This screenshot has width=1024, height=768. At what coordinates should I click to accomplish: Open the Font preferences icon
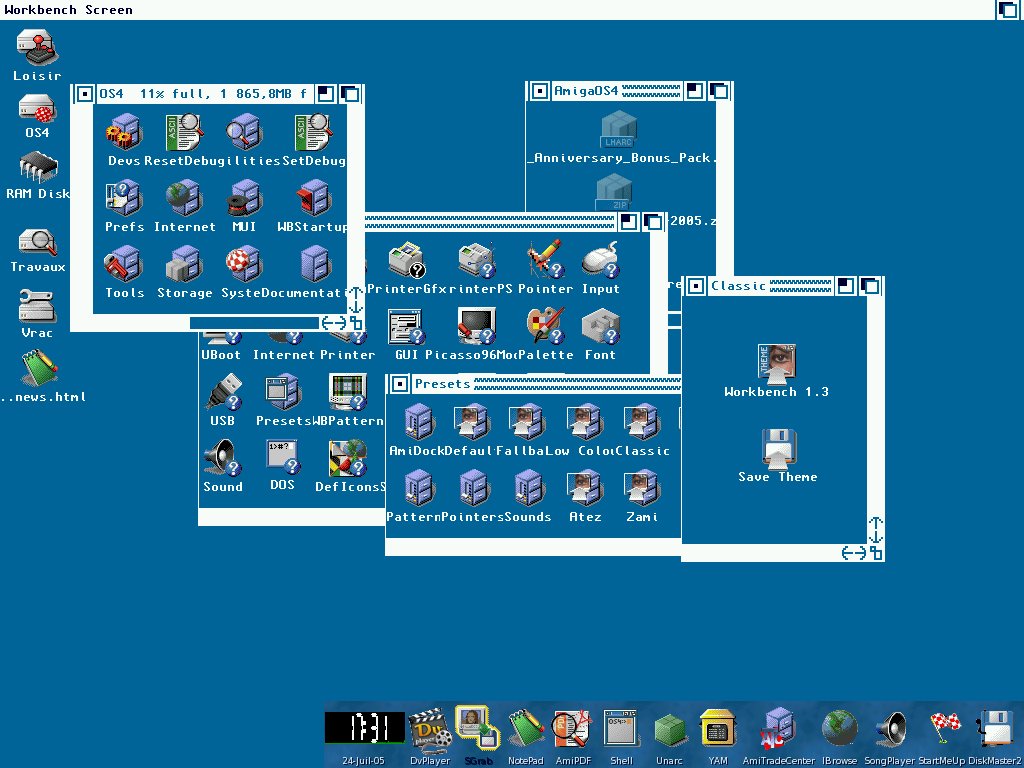point(600,327)
